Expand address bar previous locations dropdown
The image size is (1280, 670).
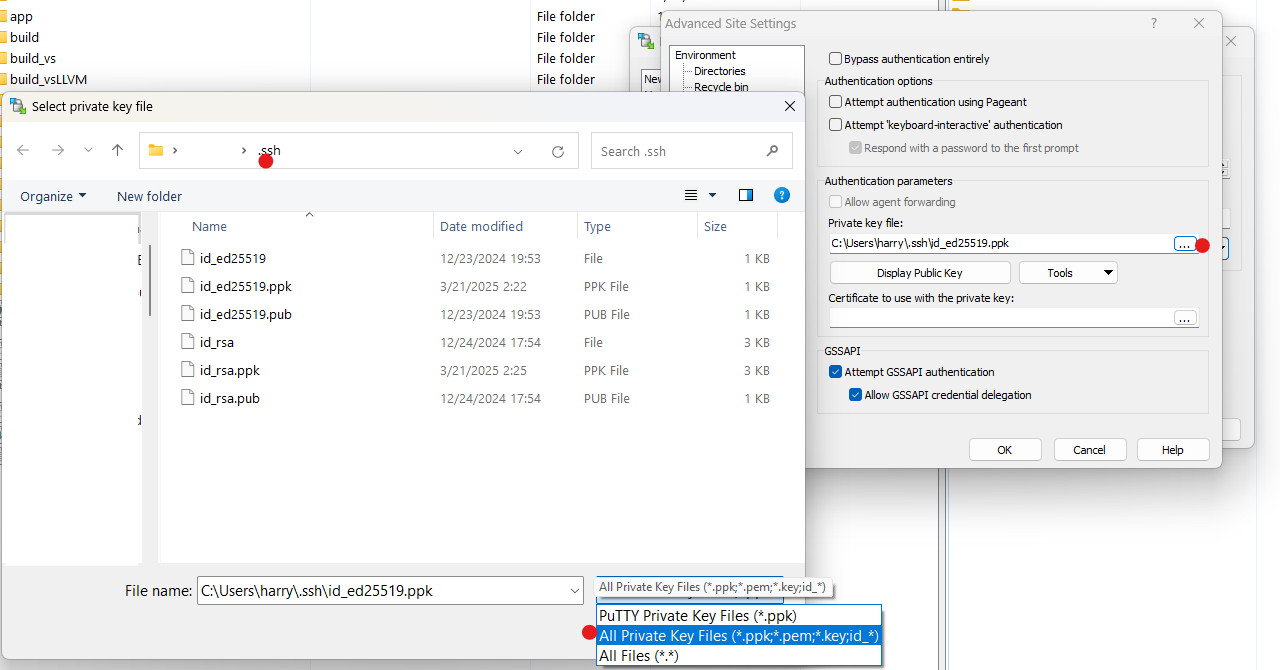pos(518,152)
